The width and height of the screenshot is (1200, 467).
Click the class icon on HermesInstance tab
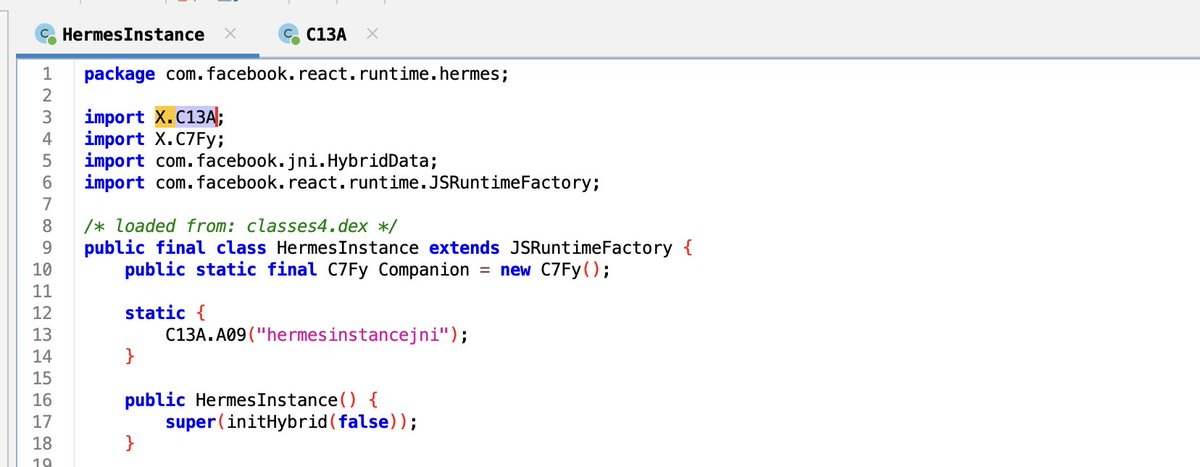click(x=45, y=35)
